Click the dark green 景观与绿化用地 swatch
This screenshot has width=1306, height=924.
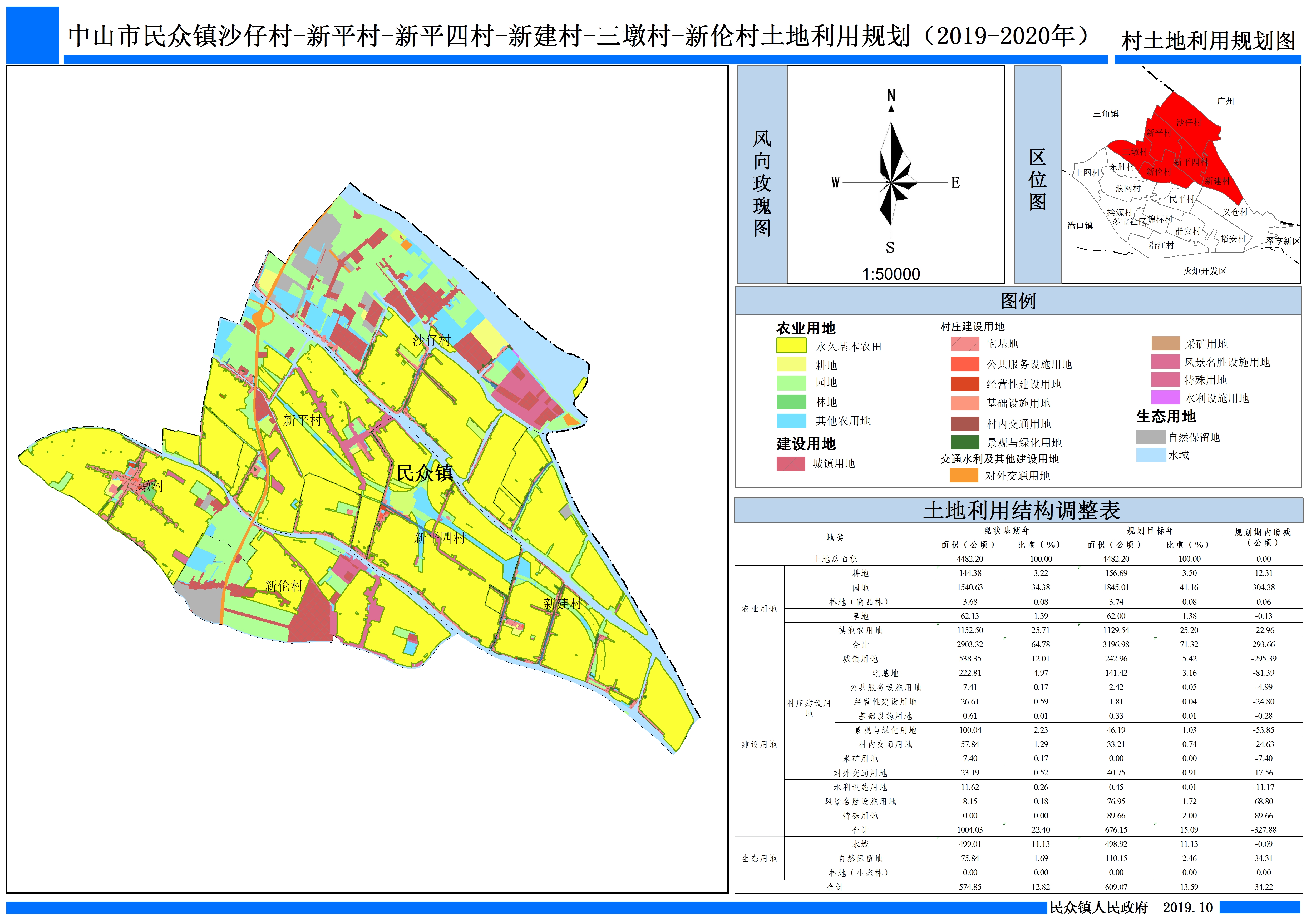[x=965, y=442]
